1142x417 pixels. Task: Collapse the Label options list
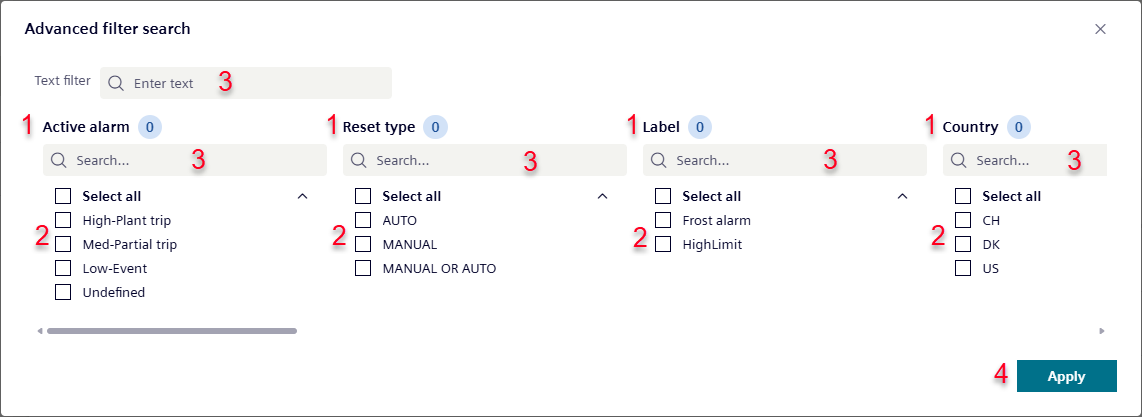pyautogui.click(x=902, y=196)
